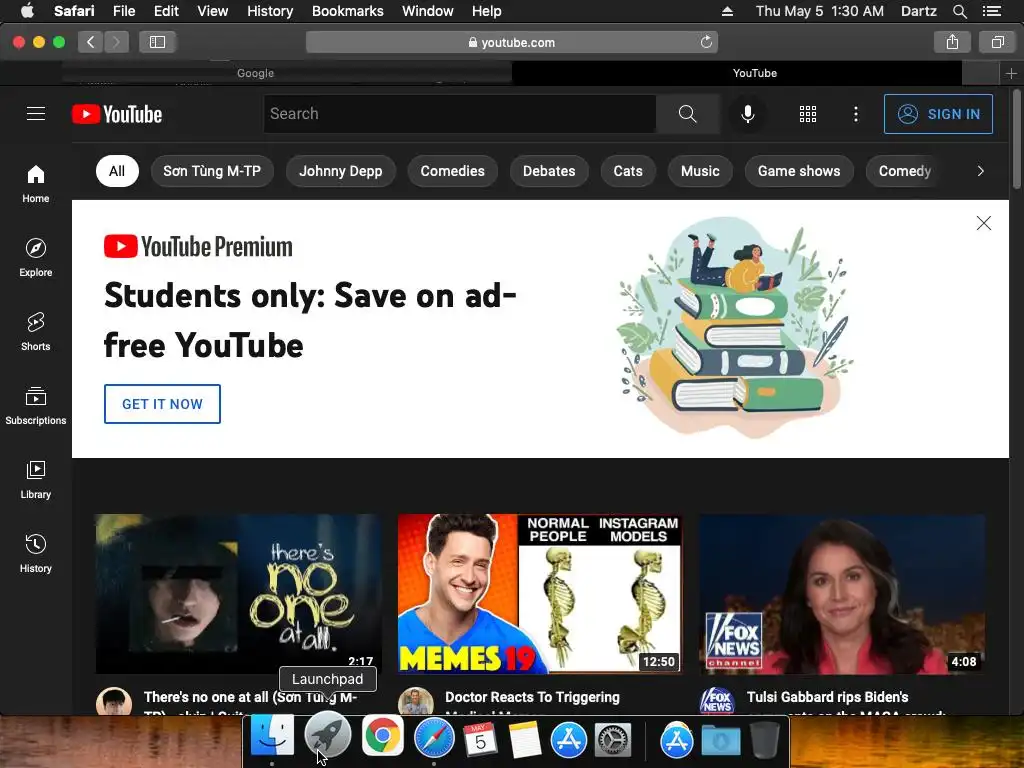This screenshot has width=1024, height=768.
Task: Go to Home in sidebar
Action: point(36,184)
